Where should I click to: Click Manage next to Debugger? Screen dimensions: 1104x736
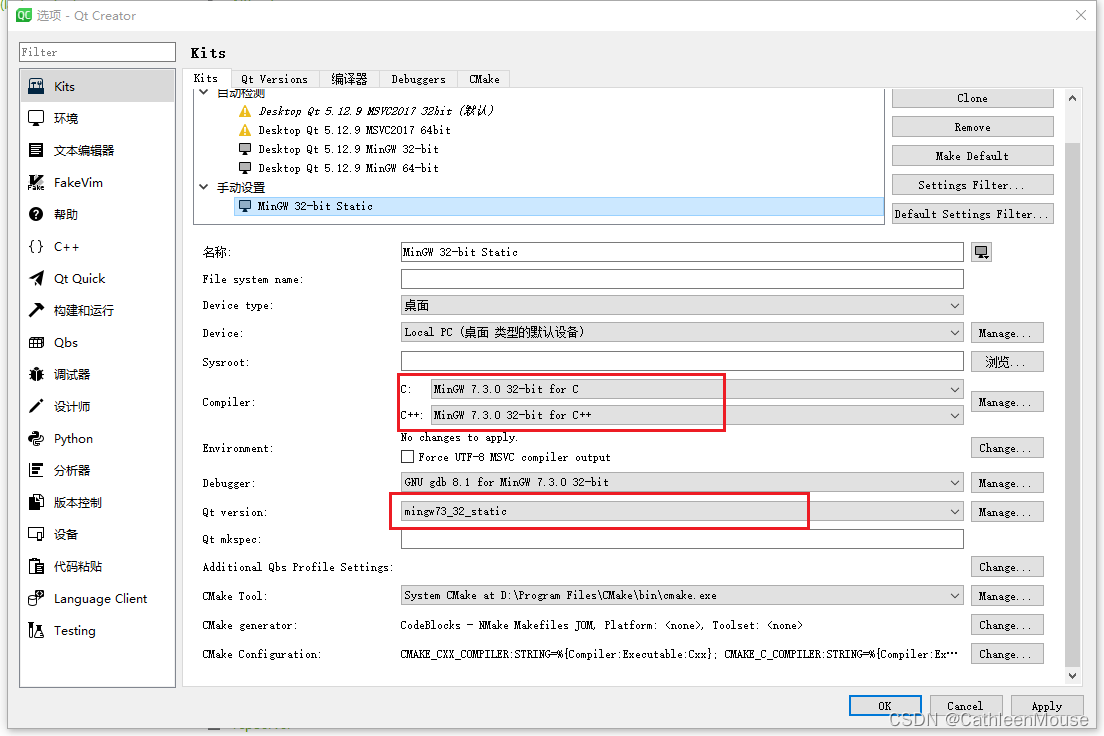click(1007, 483)
